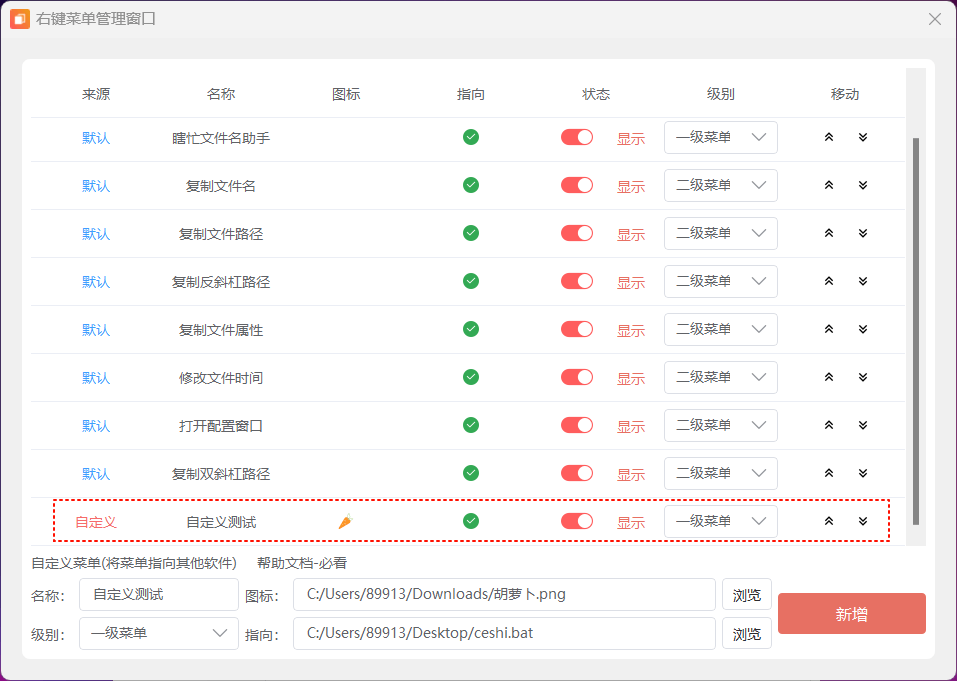Screen dimensions: 957x681
Task: Open level dropdown for 复制文件属性
Action: [x=721, y=330]
